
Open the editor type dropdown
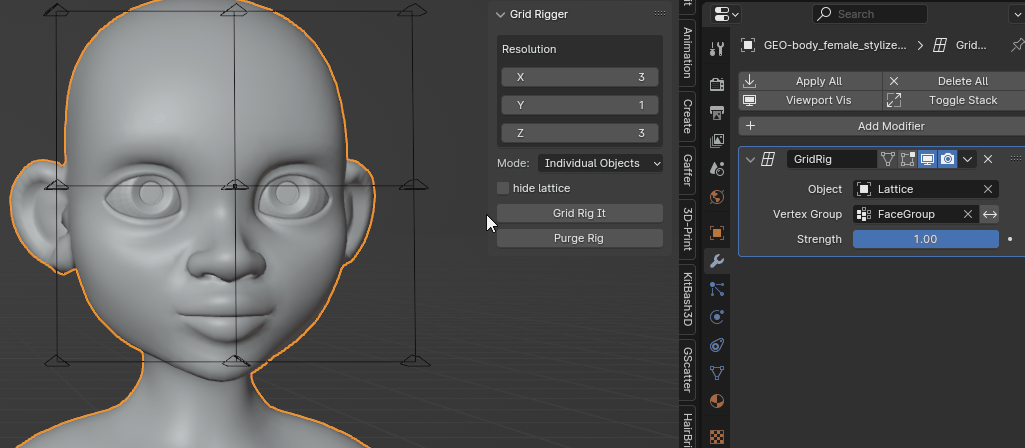click(726, 14)
